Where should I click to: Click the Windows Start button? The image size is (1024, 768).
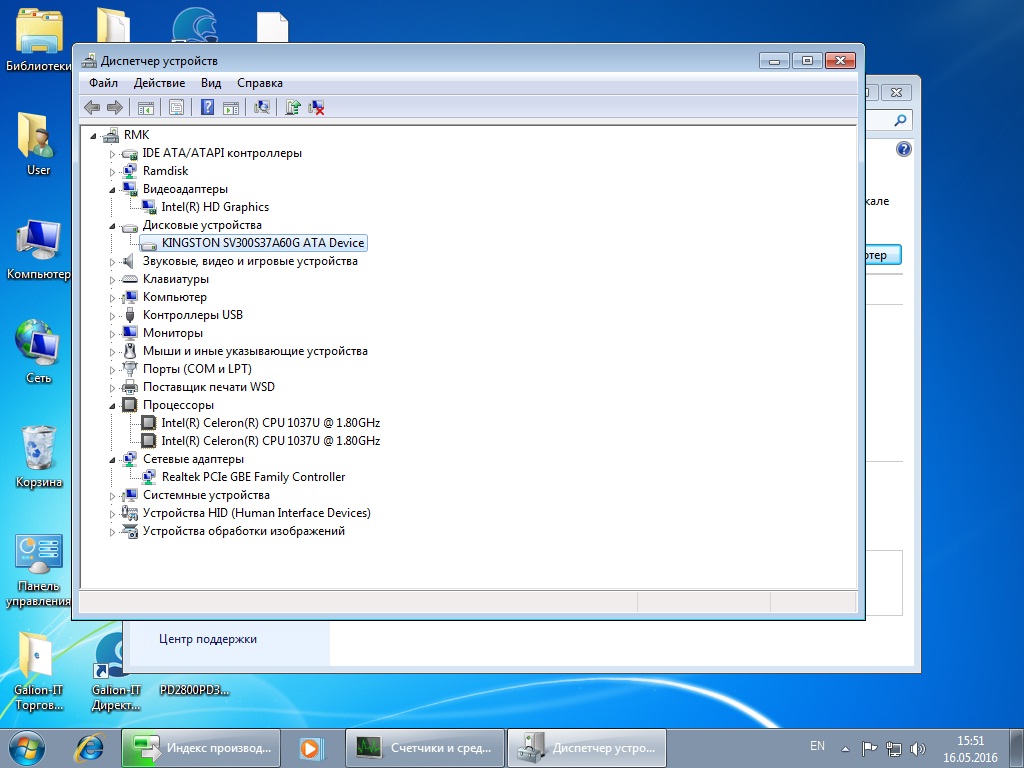25,748
